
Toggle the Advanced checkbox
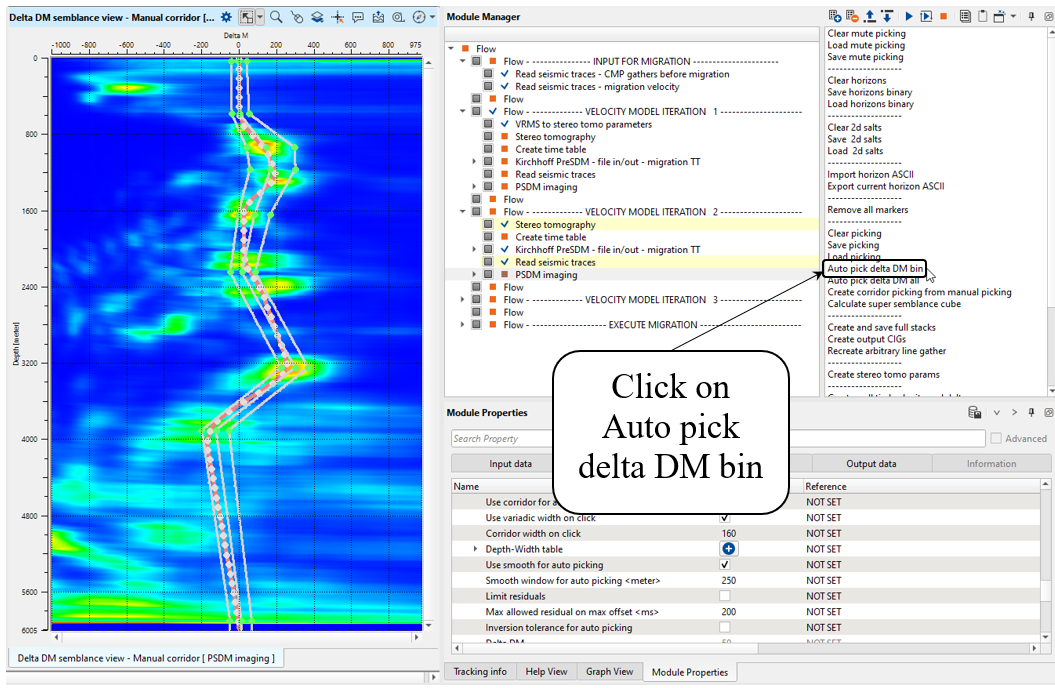pos(995,438)
